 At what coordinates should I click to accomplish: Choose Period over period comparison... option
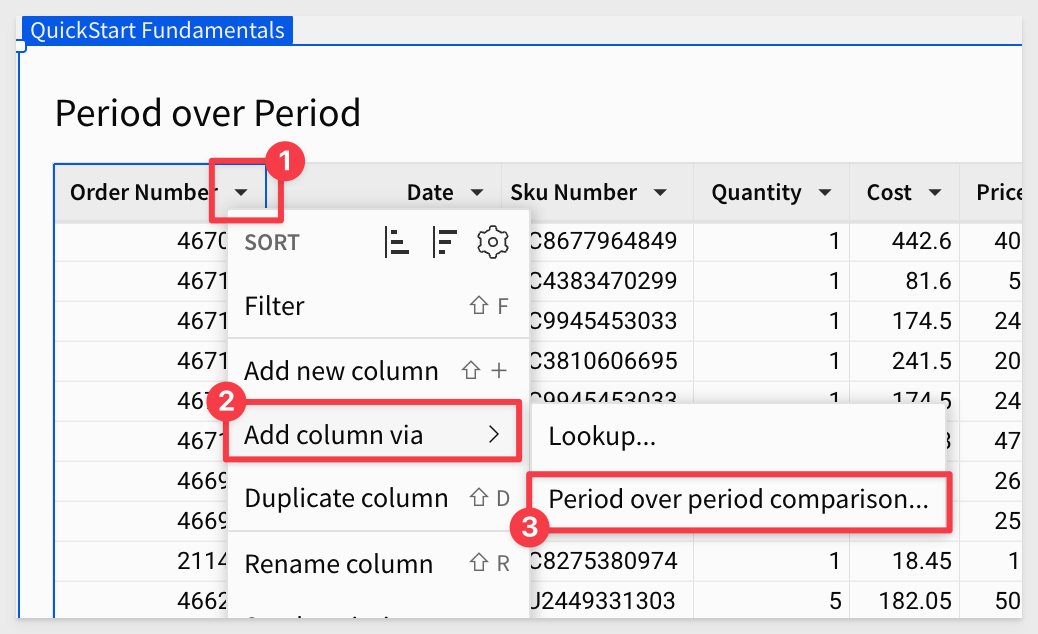tap(738, 500)
